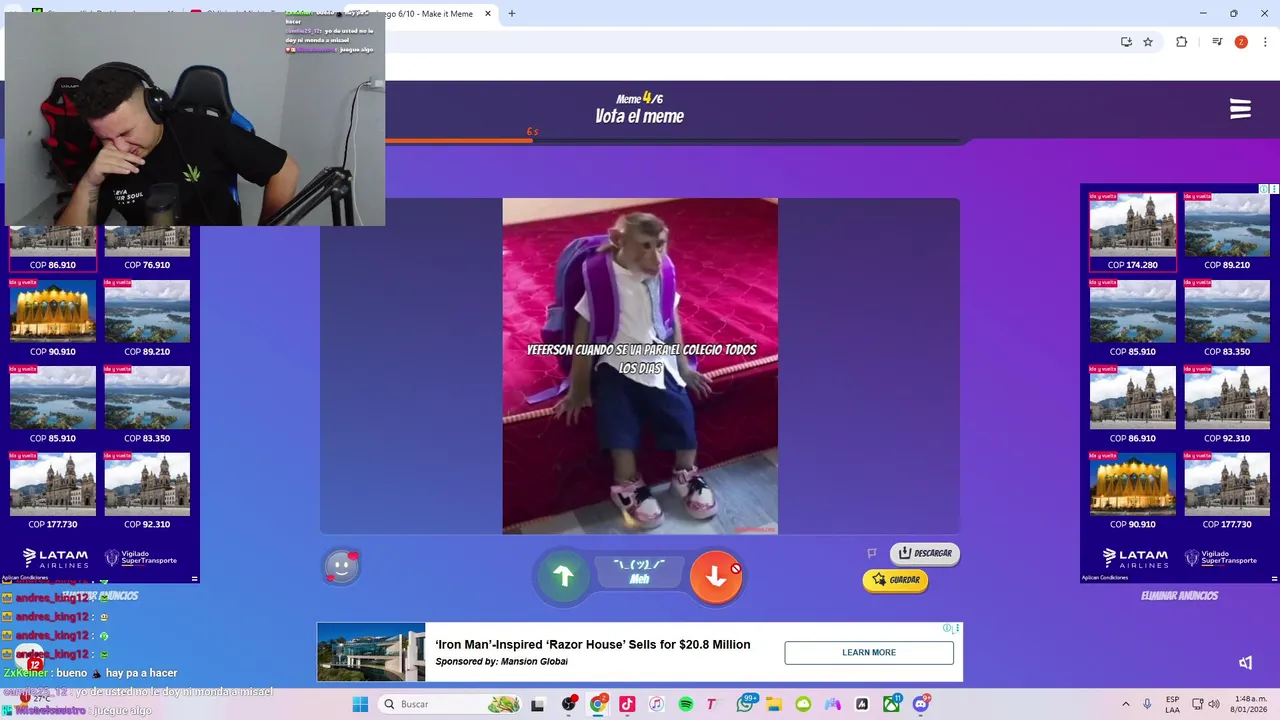Open the ESP LAA language selector
Screen dimensions: 1280x720
1172,704
